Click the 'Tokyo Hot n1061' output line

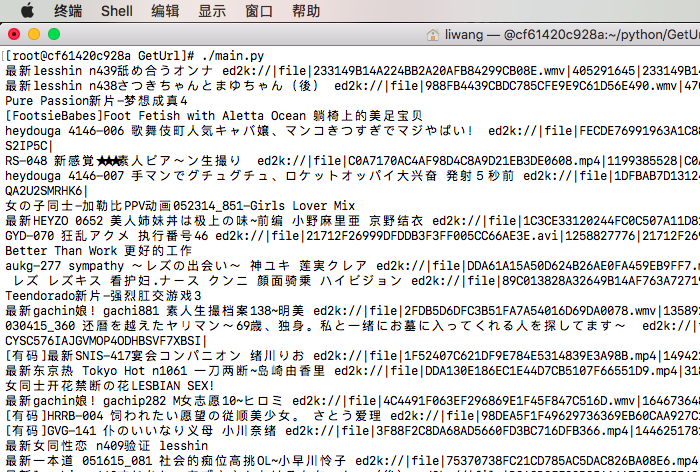pyautogui.click(x=353, y=371)
